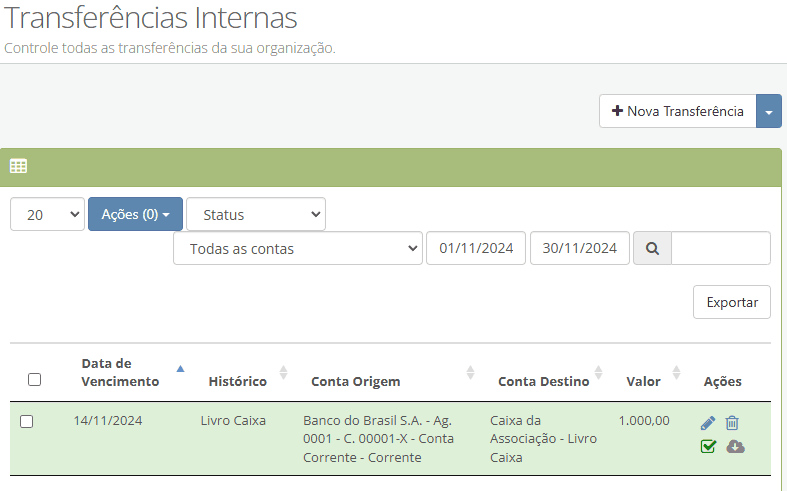Screen dimensions: 787x491
Task: Click the Valor column header text
Action: tap(643, 382)
